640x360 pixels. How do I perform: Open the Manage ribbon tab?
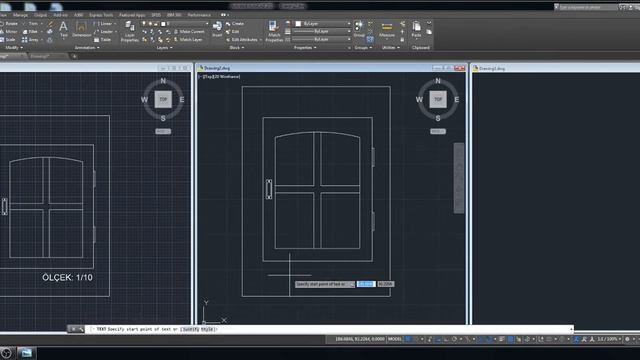coord(20,15)
